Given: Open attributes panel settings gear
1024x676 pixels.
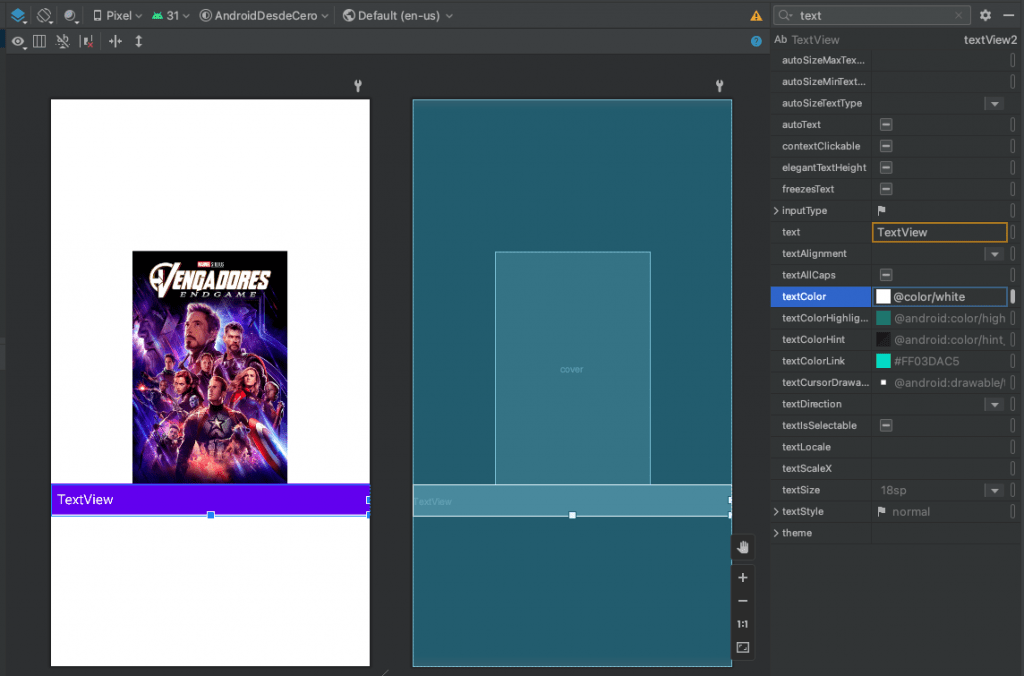Looking at the screenshot, I should 985,15.
